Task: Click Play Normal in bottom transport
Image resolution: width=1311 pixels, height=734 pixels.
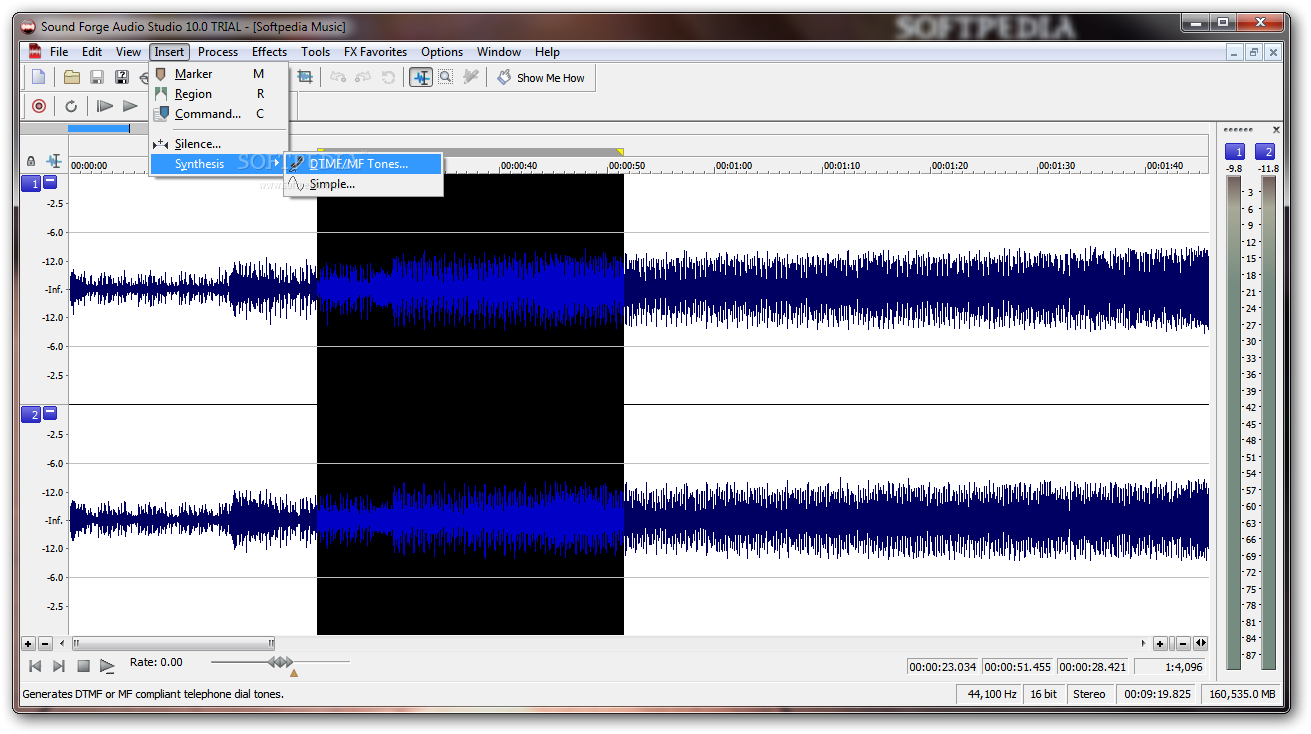Action: click(107, 666)
